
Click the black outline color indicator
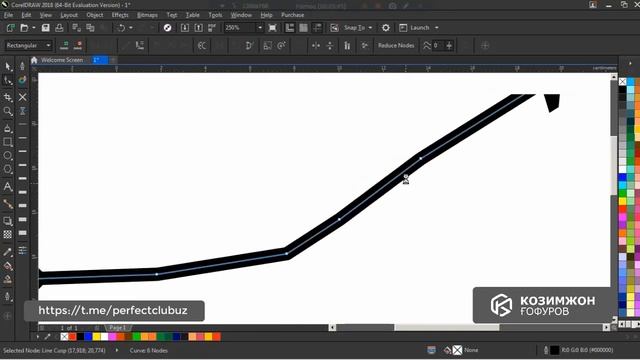click(x=555, y=350)
